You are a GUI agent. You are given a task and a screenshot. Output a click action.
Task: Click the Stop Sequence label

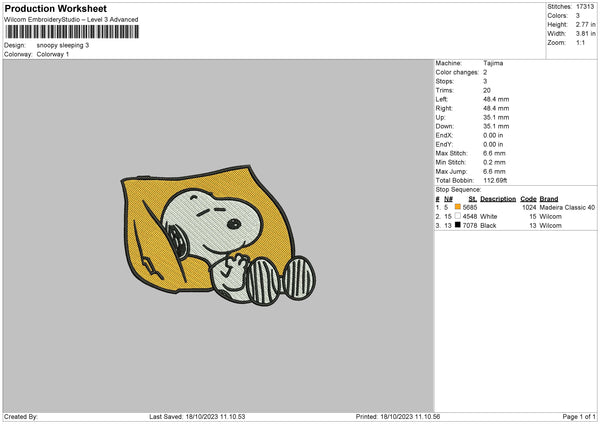tap(458, 188)
